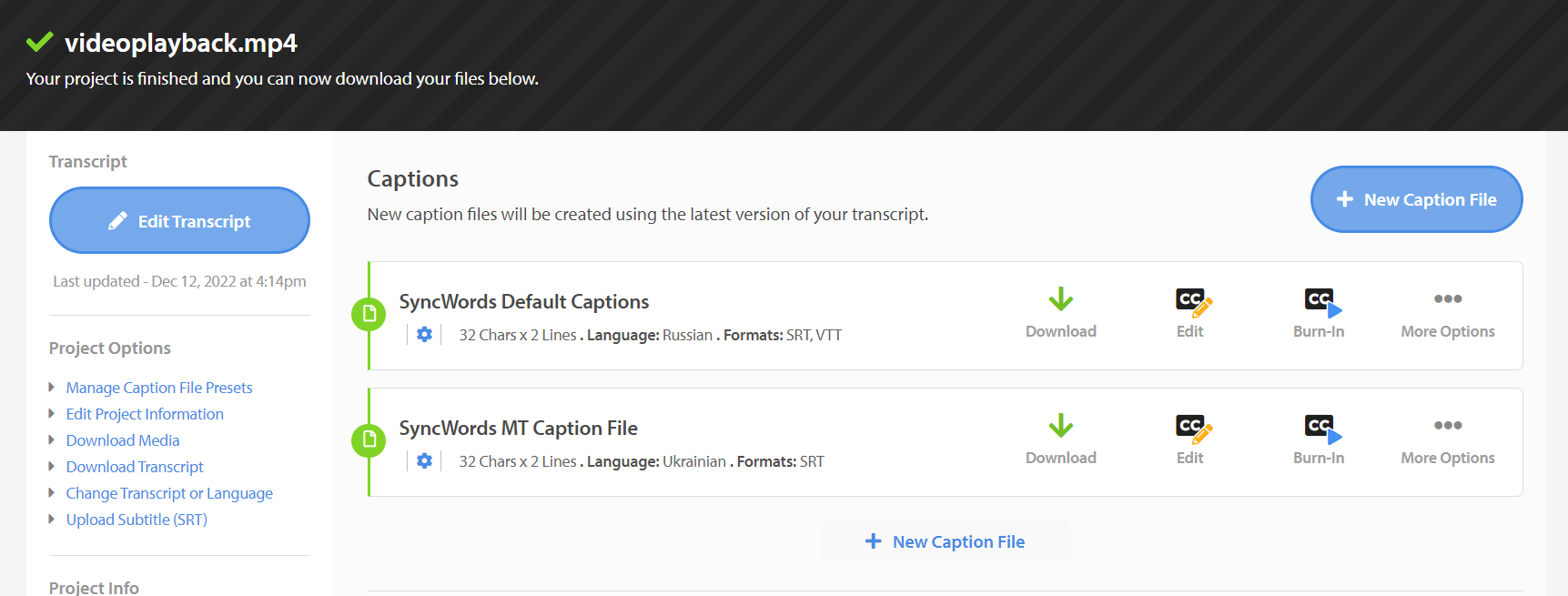The width and height of the screenshot is (1568, 596).
Task: Click the green file icon for SyncWords MT Caption File
Action: coord(369,441)
